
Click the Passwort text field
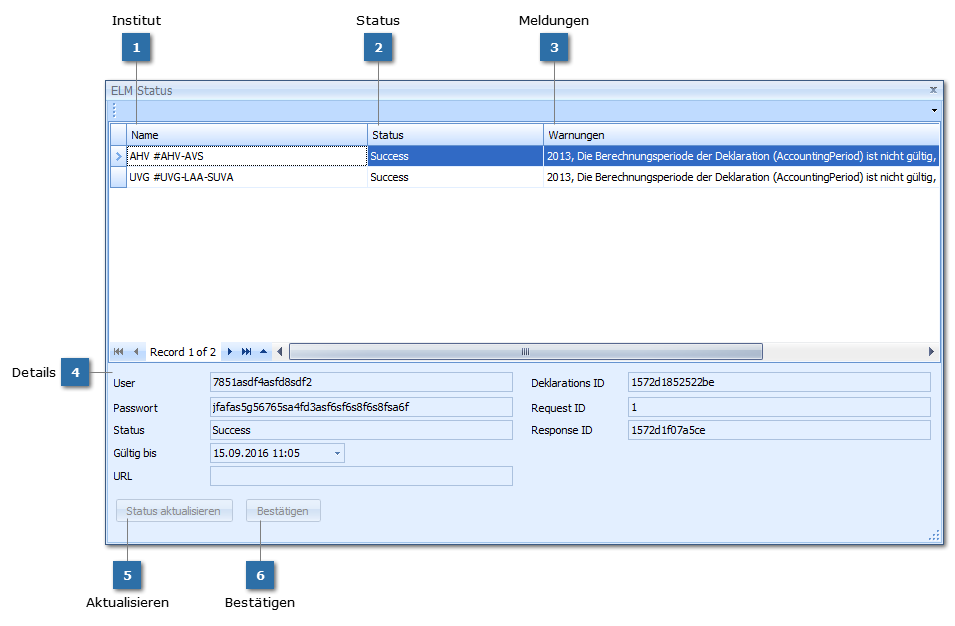click(x=361, y=408)
